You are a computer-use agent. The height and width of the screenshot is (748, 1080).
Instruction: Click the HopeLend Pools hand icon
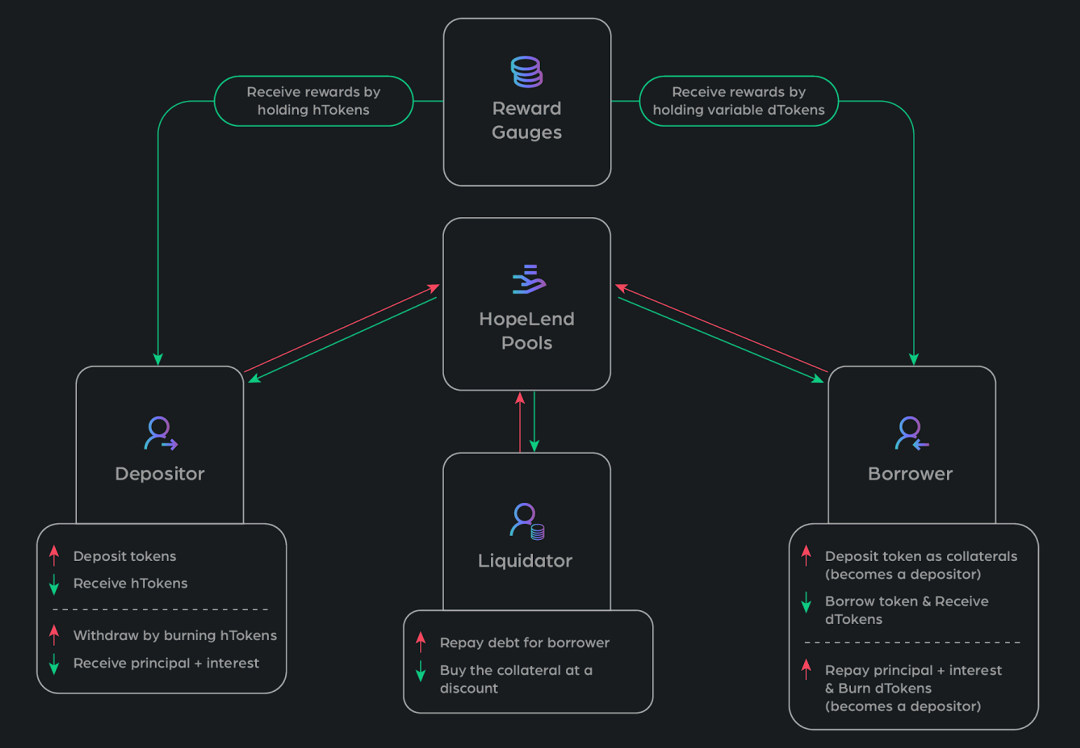pyautogui.click(x=529, y=279)
